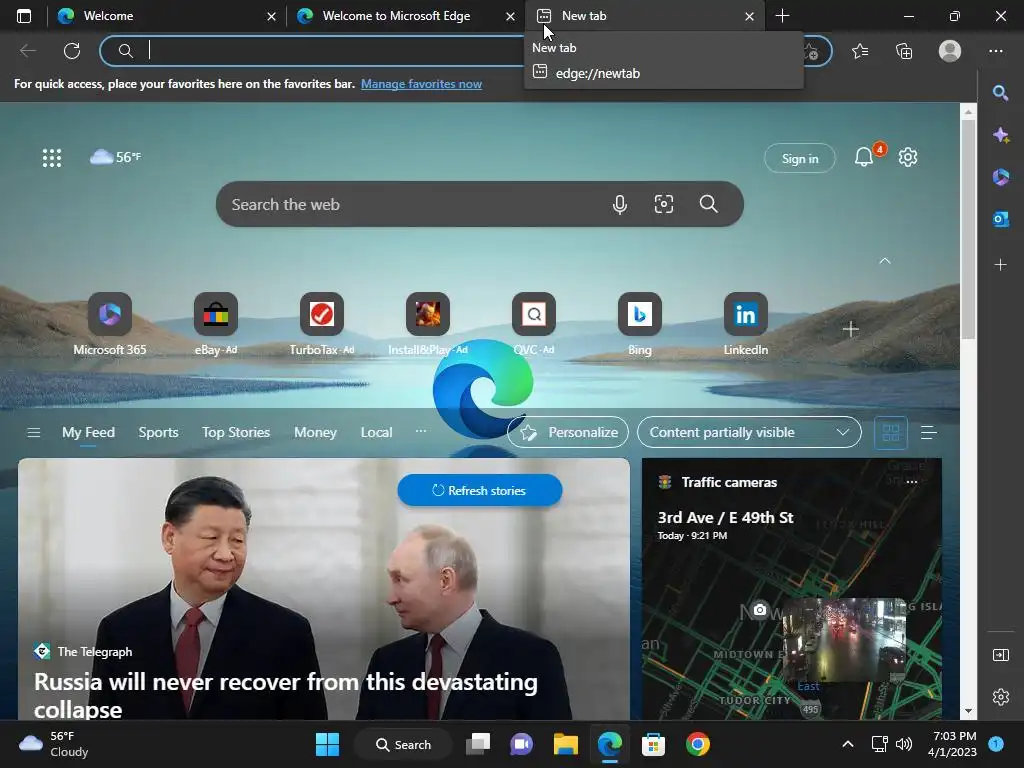This screenshot has width=1024, height=768.
Task: Open Microsoft 365 quick link
Action: (x=110, y=325)
